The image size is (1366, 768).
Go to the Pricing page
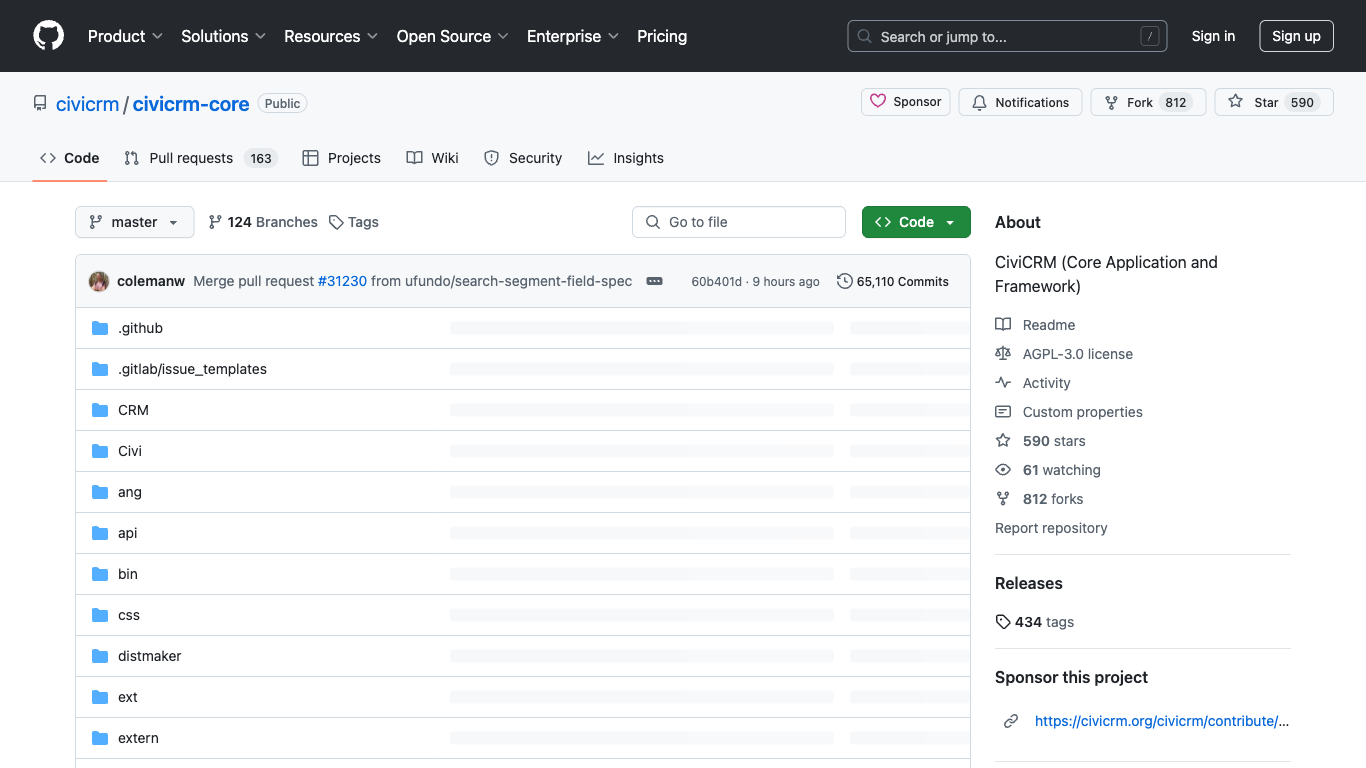coord(662,36)
